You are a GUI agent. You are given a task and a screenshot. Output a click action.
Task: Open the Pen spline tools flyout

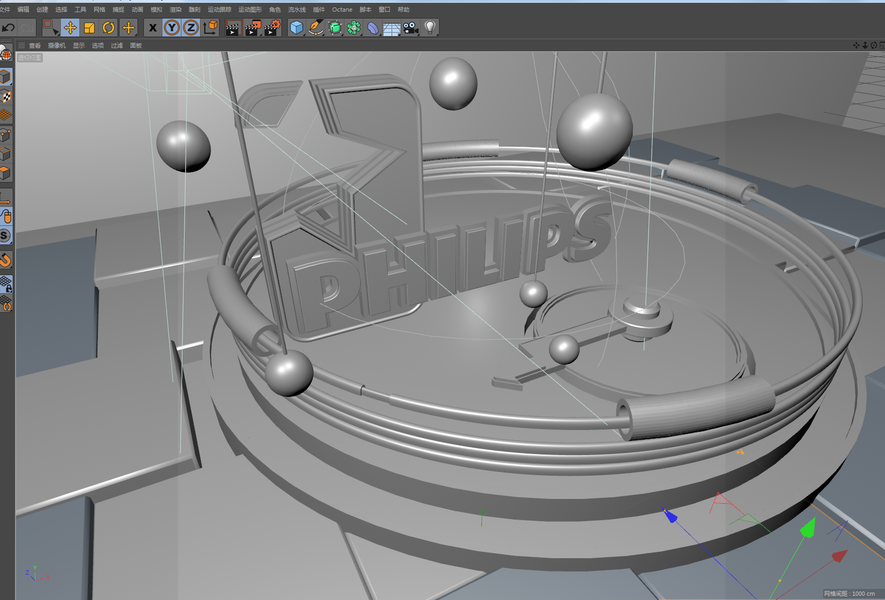tap(316, 28)
